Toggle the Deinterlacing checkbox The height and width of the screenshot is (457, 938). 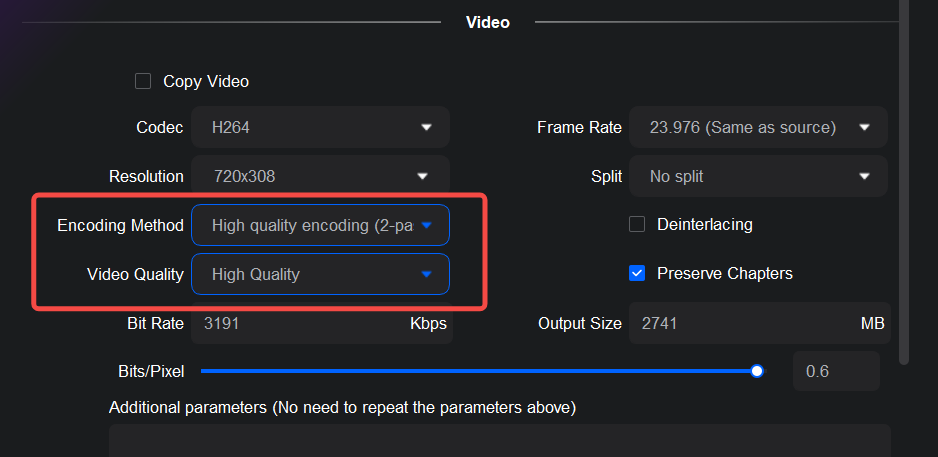[x=637, y=224]
